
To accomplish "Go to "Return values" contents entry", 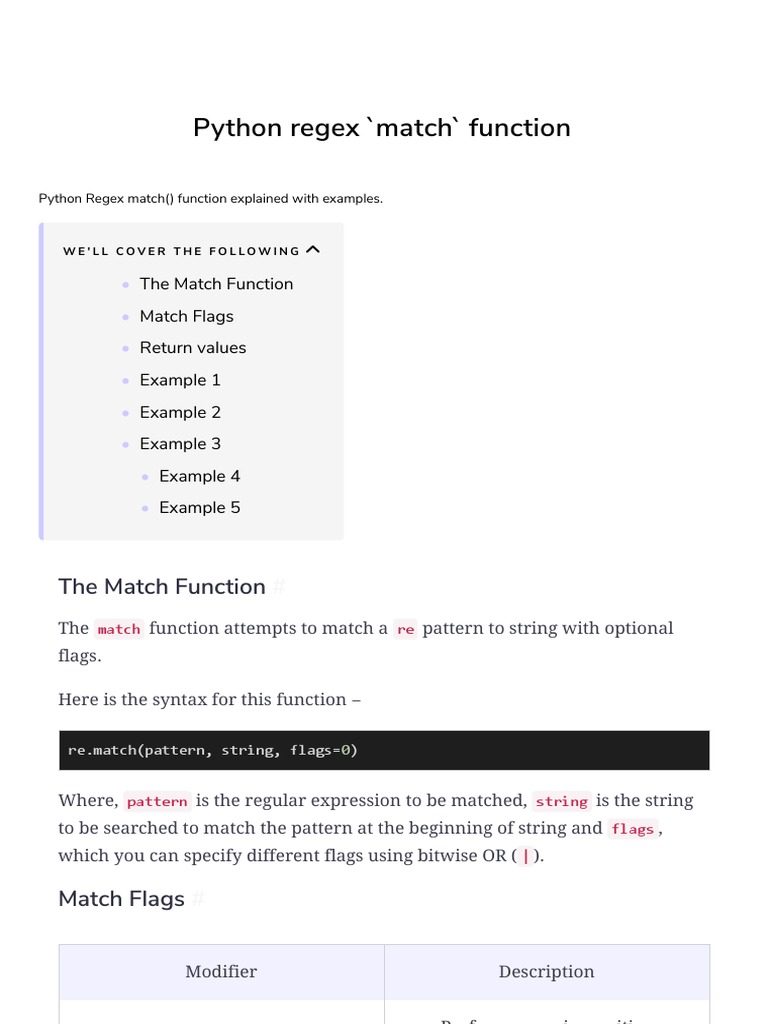I will 192,348.
